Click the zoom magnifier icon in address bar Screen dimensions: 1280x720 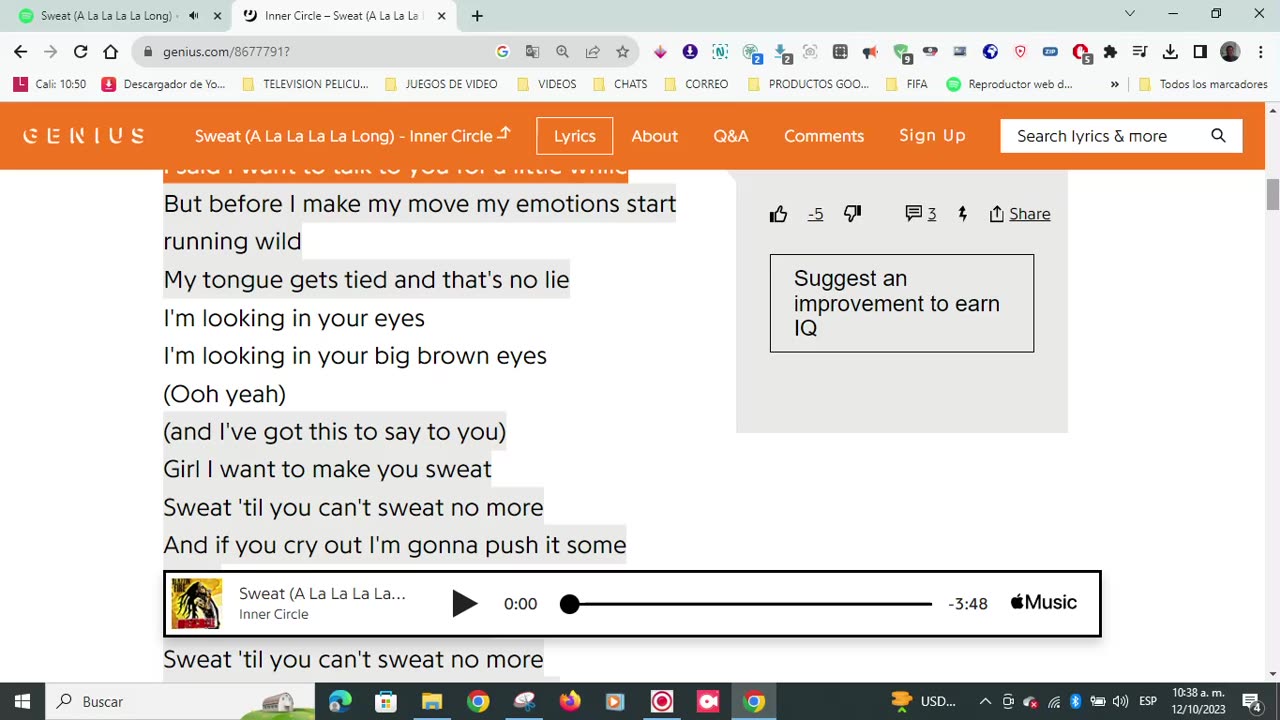tap(562, 51)
